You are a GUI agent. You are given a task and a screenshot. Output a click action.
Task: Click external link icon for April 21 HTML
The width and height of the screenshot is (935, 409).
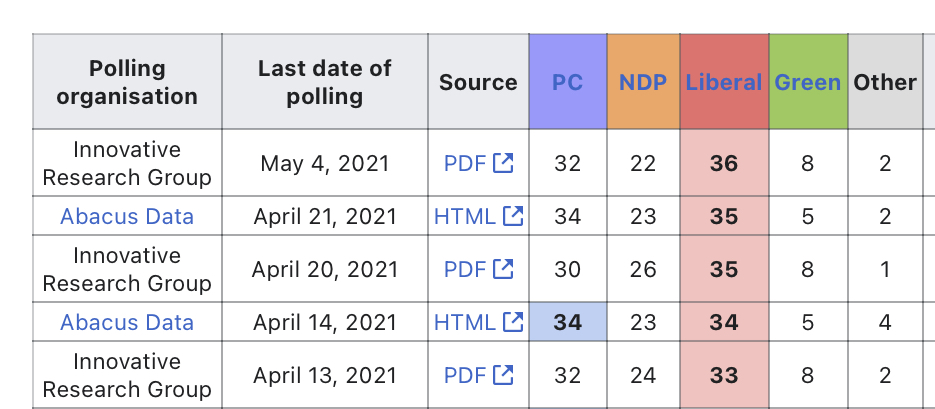click(513, 216)
